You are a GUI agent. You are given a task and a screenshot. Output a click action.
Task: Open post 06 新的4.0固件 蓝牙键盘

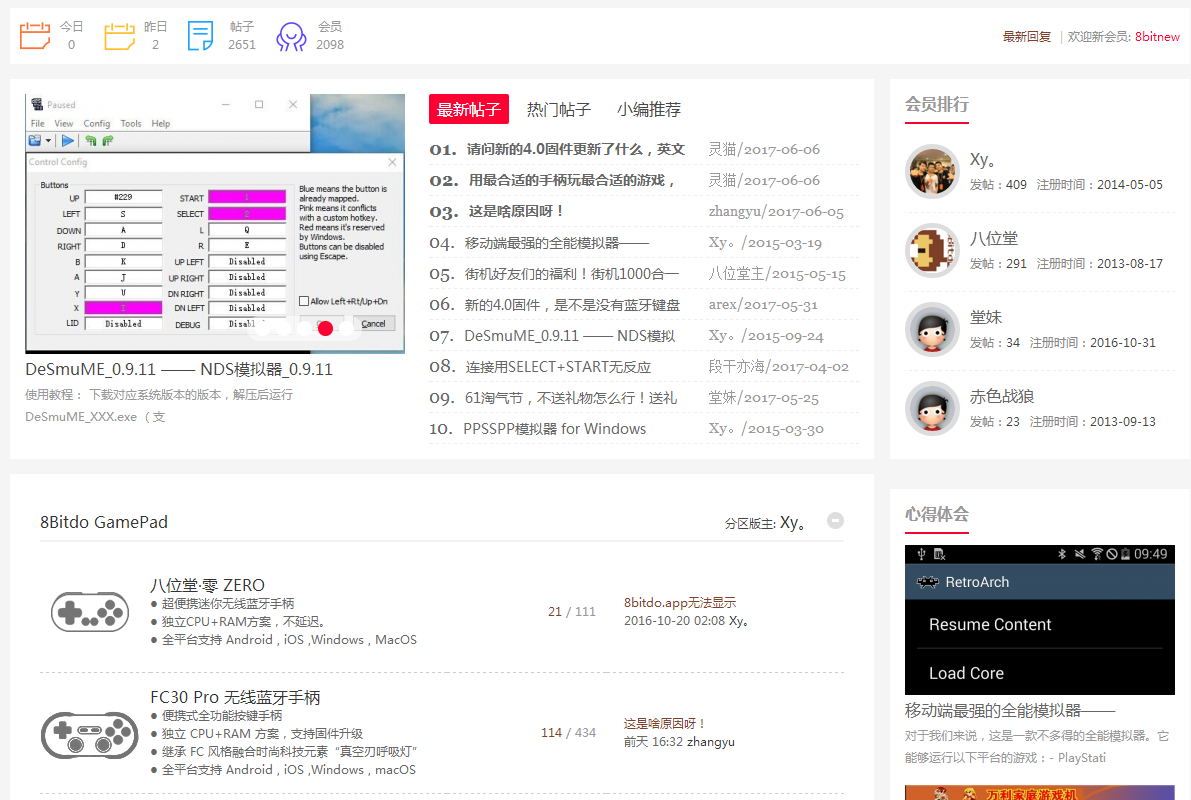(572, 305)
